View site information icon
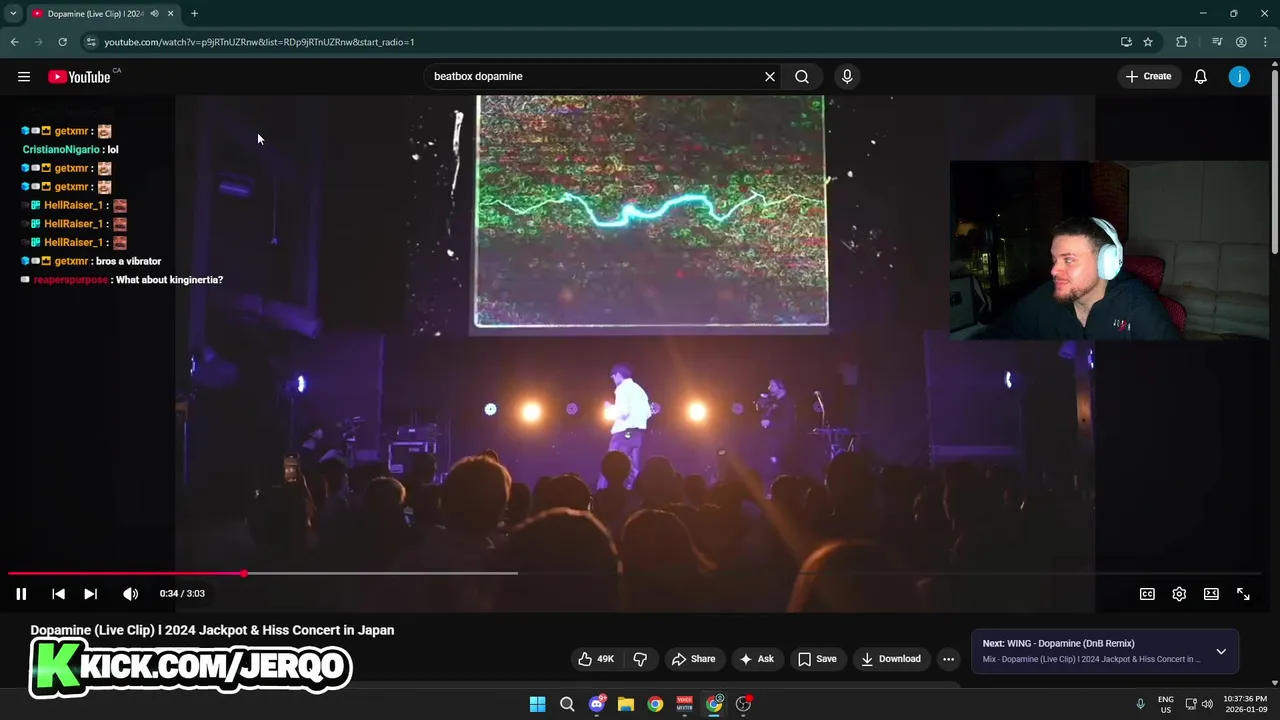The width and height of the screenshot is (1280, 720). click(x=91, y=42)
